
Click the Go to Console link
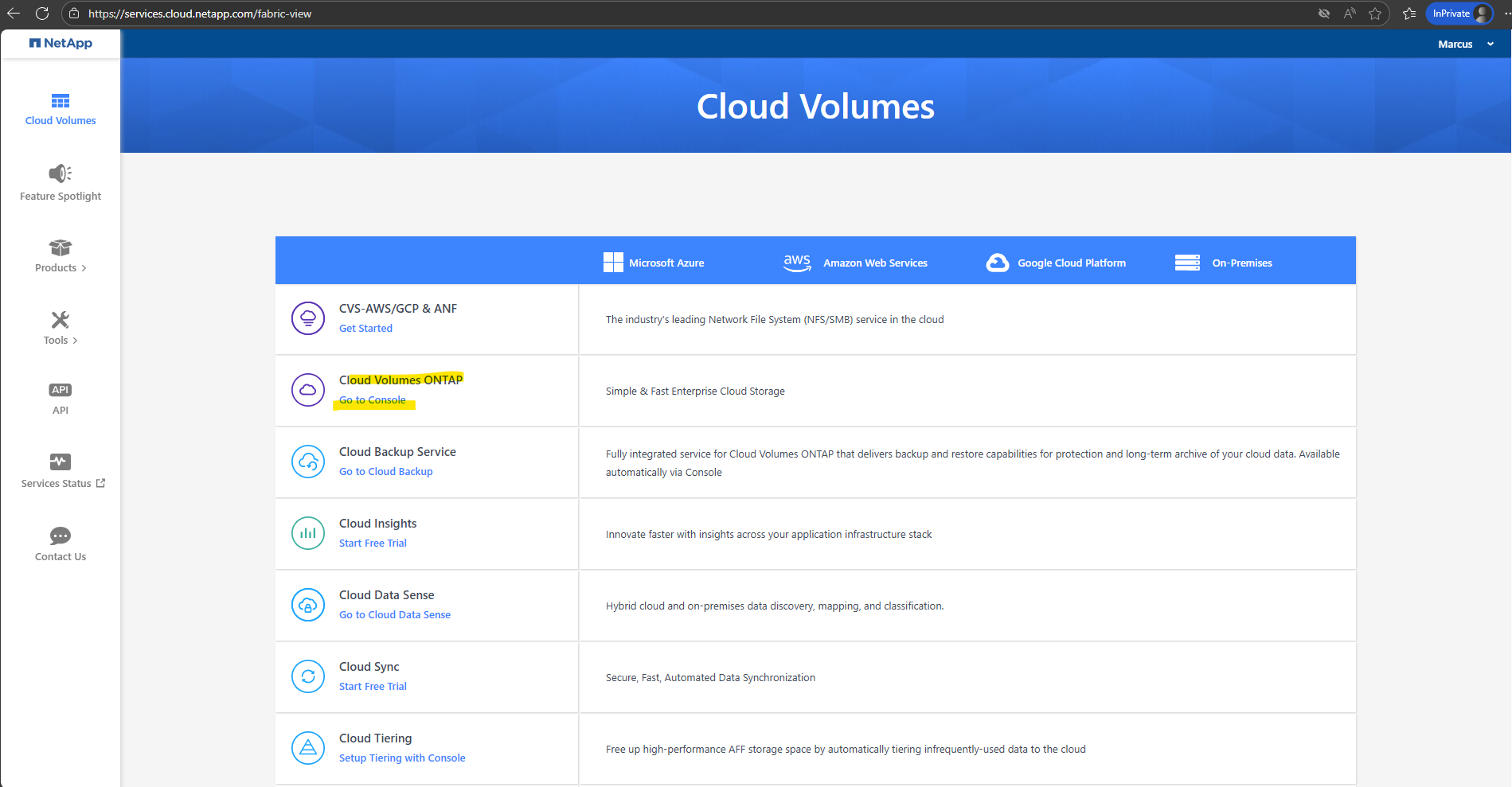pos(373,400)
